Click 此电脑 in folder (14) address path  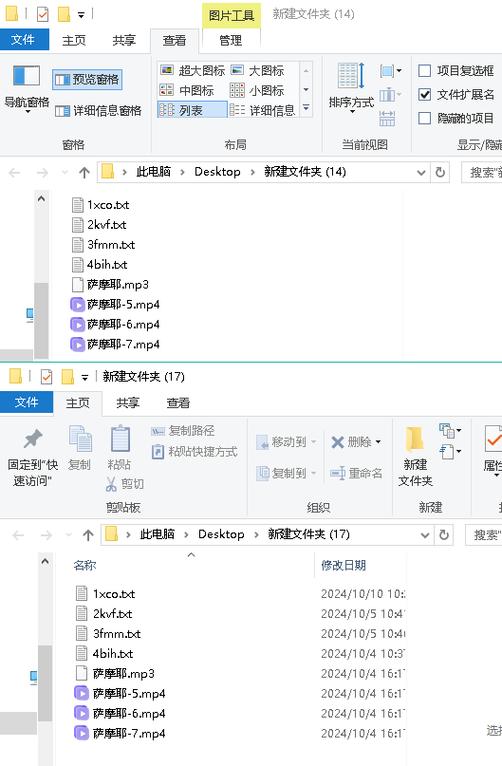tap(153, 172)
